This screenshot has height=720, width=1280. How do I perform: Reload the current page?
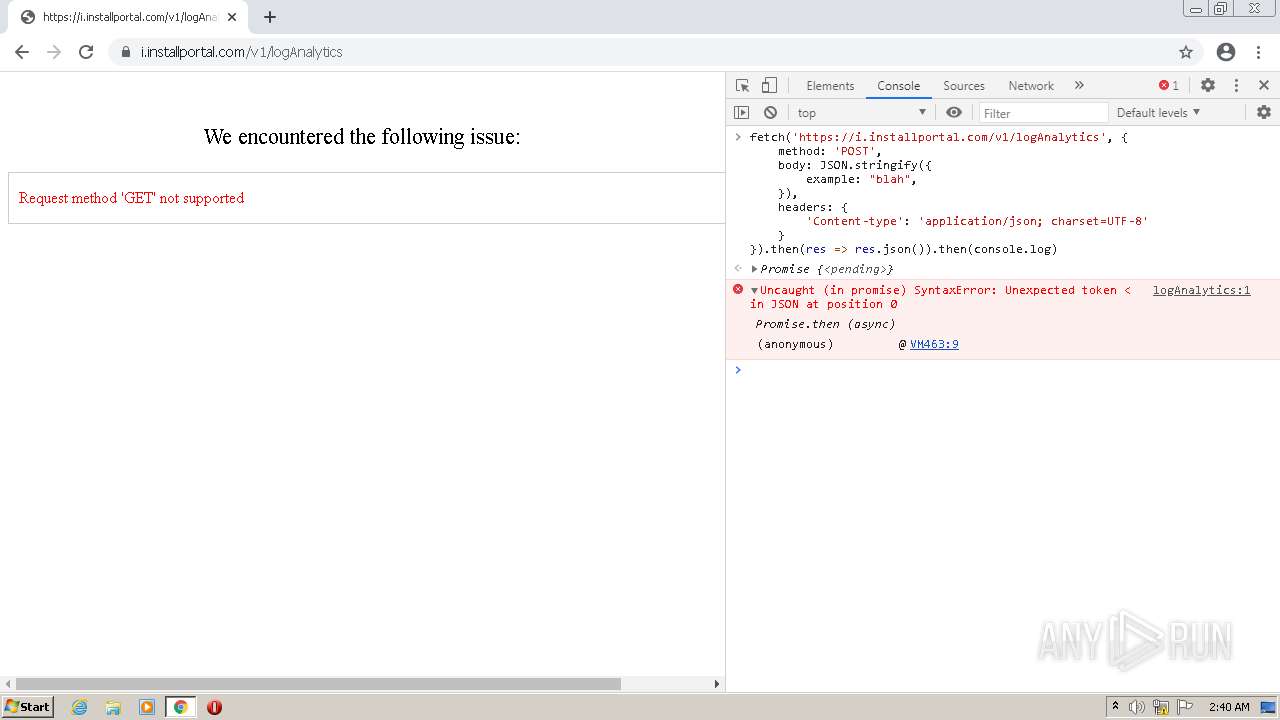pyautogui.click(x=86, y=52)
